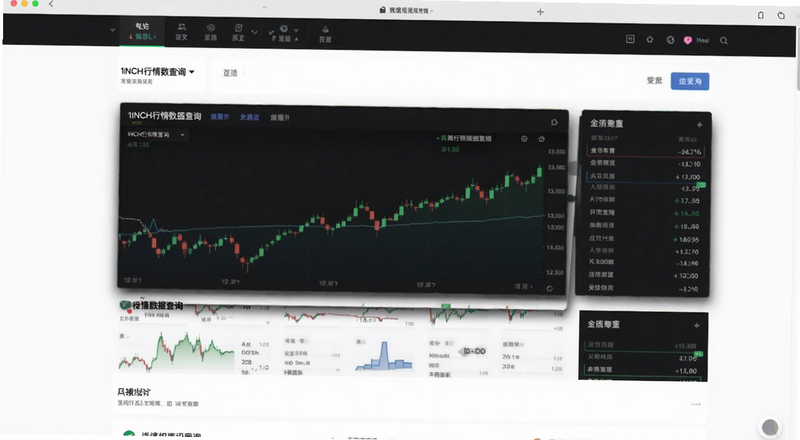This screenshot has height=440, width=800.
Task: Open the pink heart profile icon
Action: [688, 40]
